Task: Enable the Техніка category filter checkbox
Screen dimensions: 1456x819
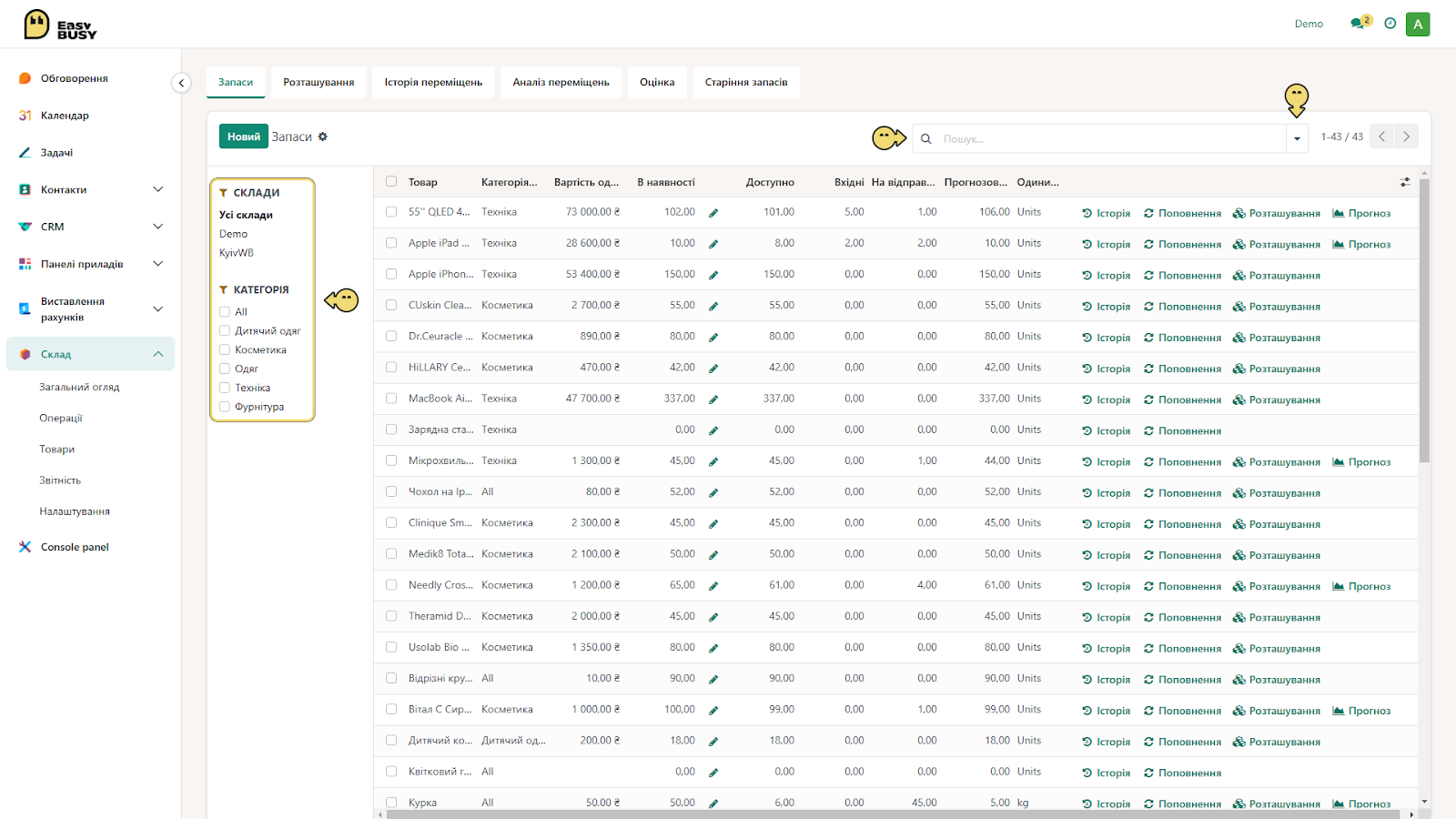Action: coord(224,388)
